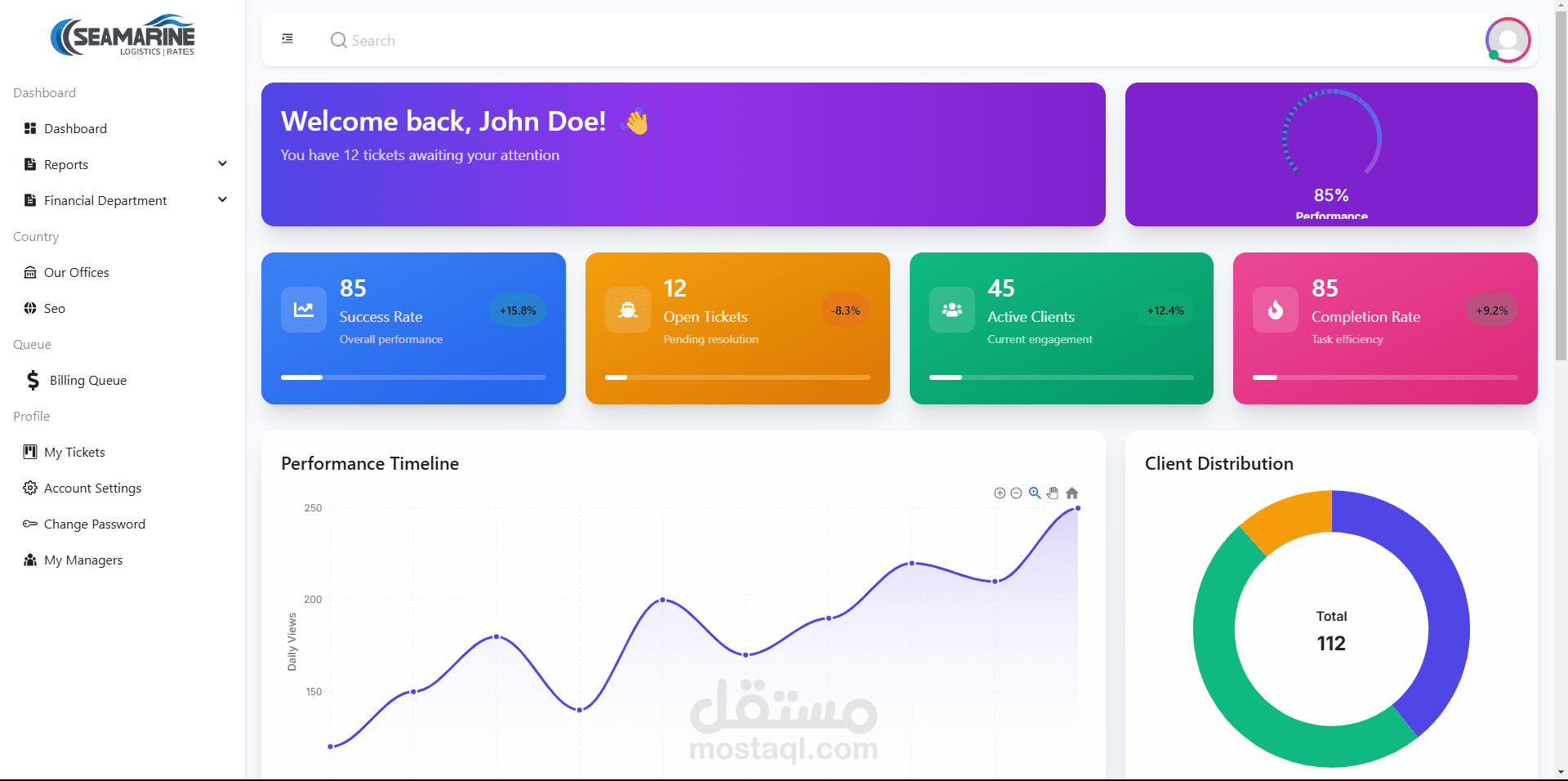
Task: Zoom out on the Performance Timeline chart
Action: click(x=1016, y=493)
